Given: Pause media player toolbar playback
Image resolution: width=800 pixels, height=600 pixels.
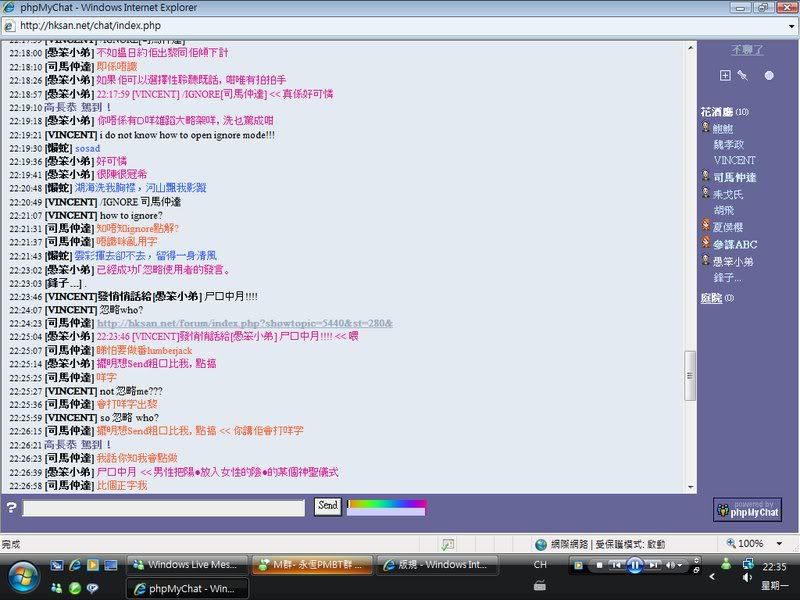Looking at the screenshot, I should point(635,565).
